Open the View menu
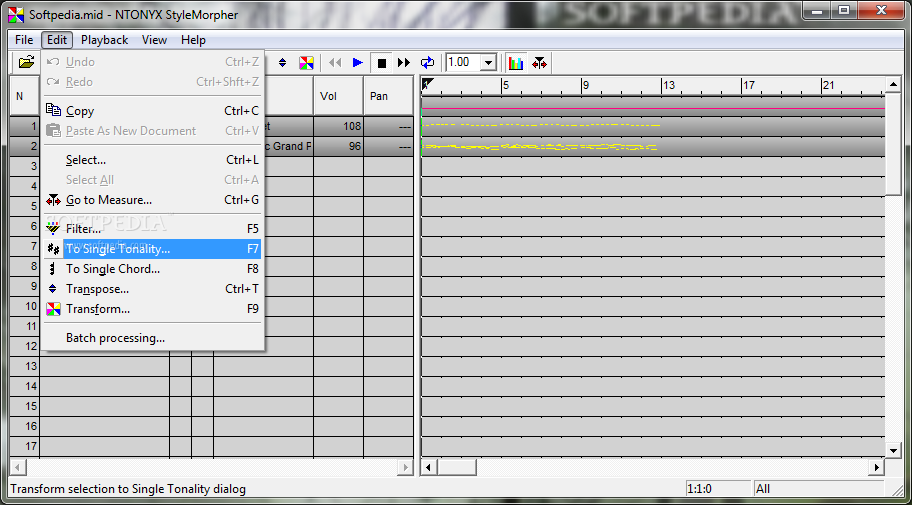 click(x=154, y=40)
